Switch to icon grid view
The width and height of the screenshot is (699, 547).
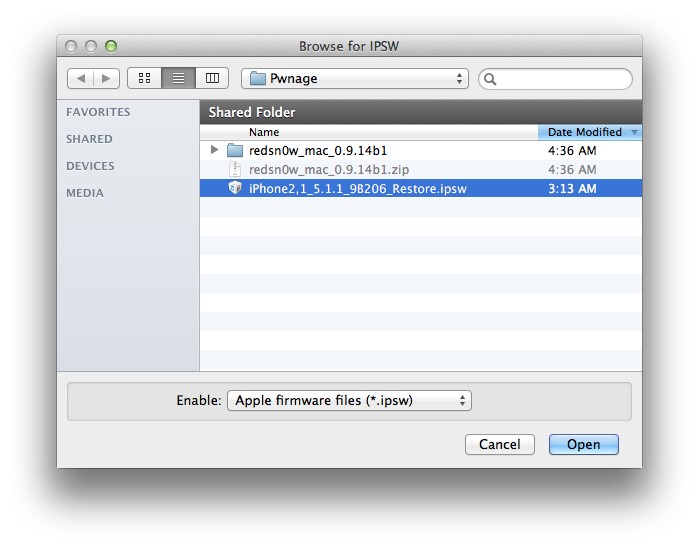tap(144, 78)
